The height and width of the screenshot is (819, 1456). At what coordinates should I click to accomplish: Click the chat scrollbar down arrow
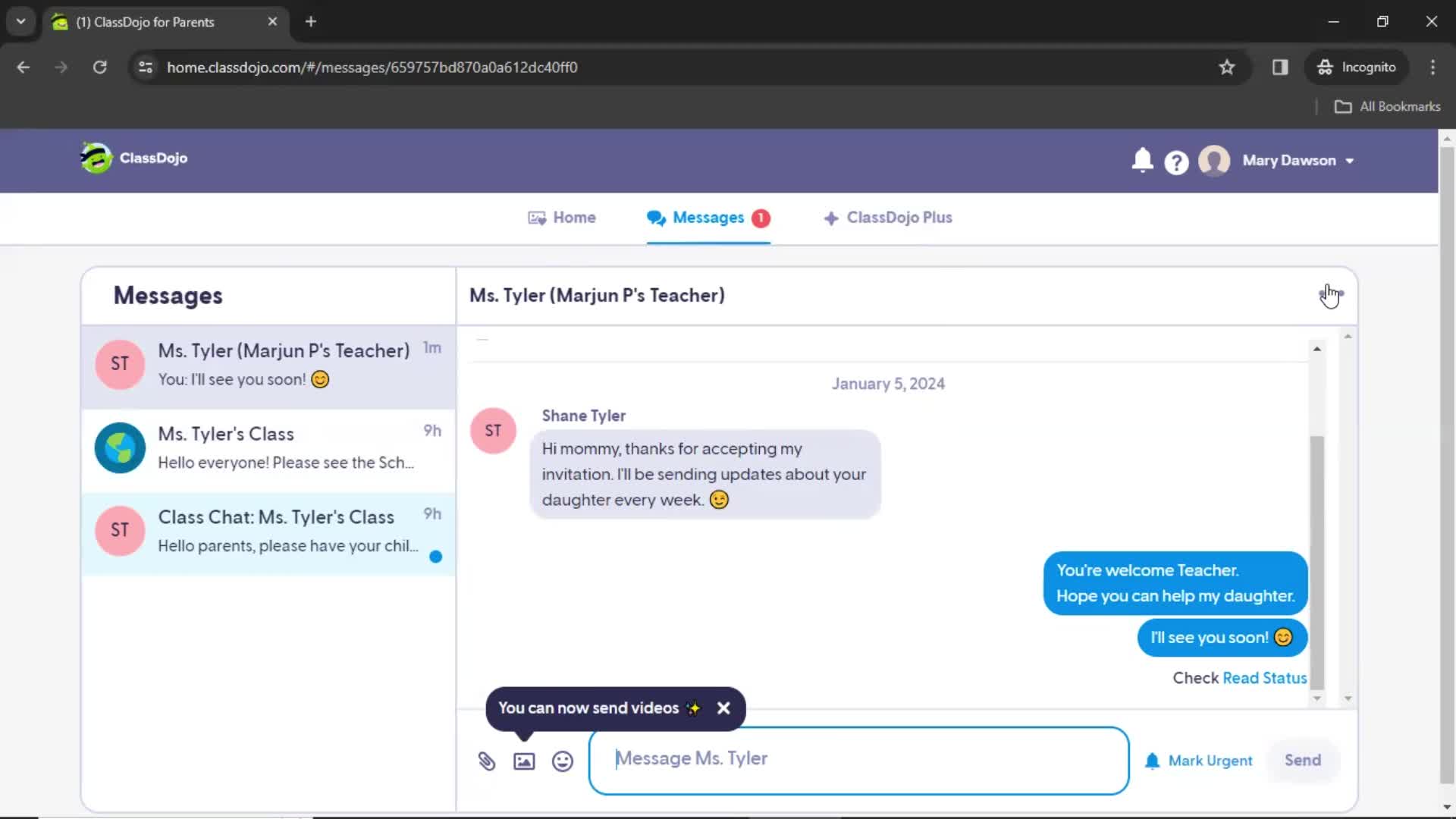1316,698
